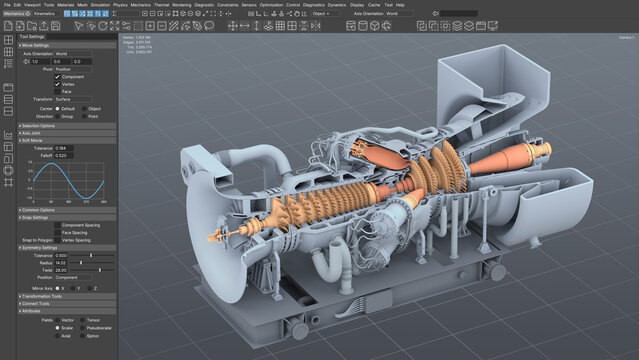This screenshot has width=639, height=360.
Task: Click the floppy disk save icon
Action: pyautogui.click(x=55, y=26)
